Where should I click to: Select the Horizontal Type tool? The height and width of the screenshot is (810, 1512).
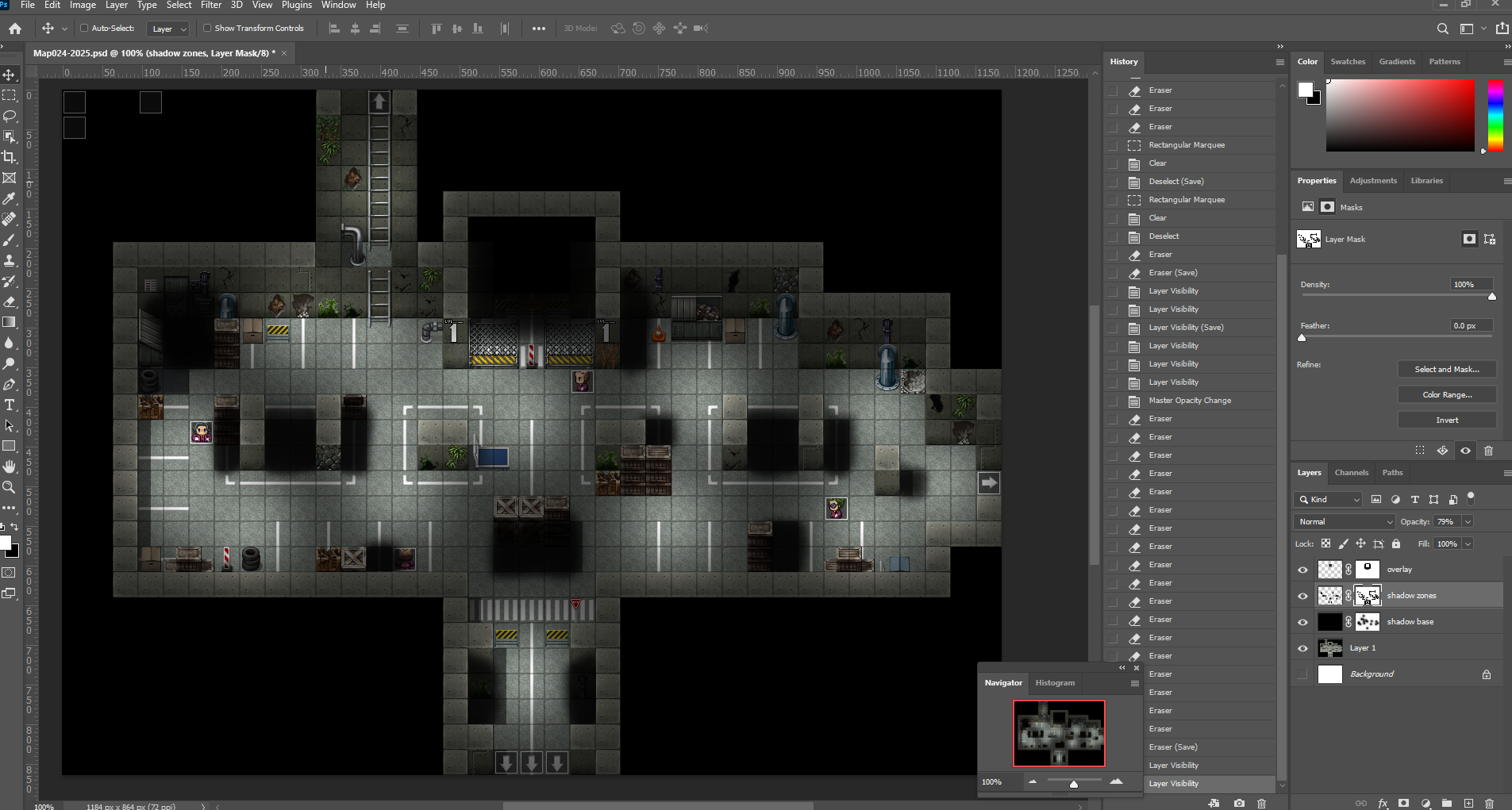[x=10, y=405]
